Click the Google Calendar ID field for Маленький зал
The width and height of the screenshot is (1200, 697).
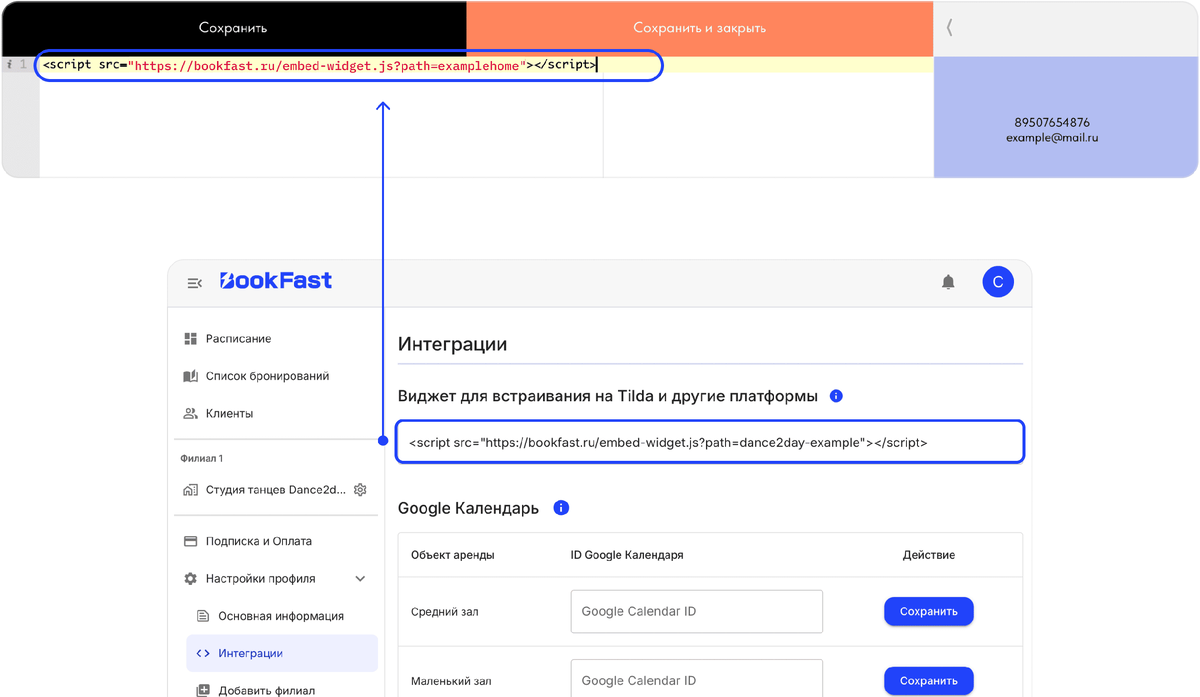click(696, 678)
